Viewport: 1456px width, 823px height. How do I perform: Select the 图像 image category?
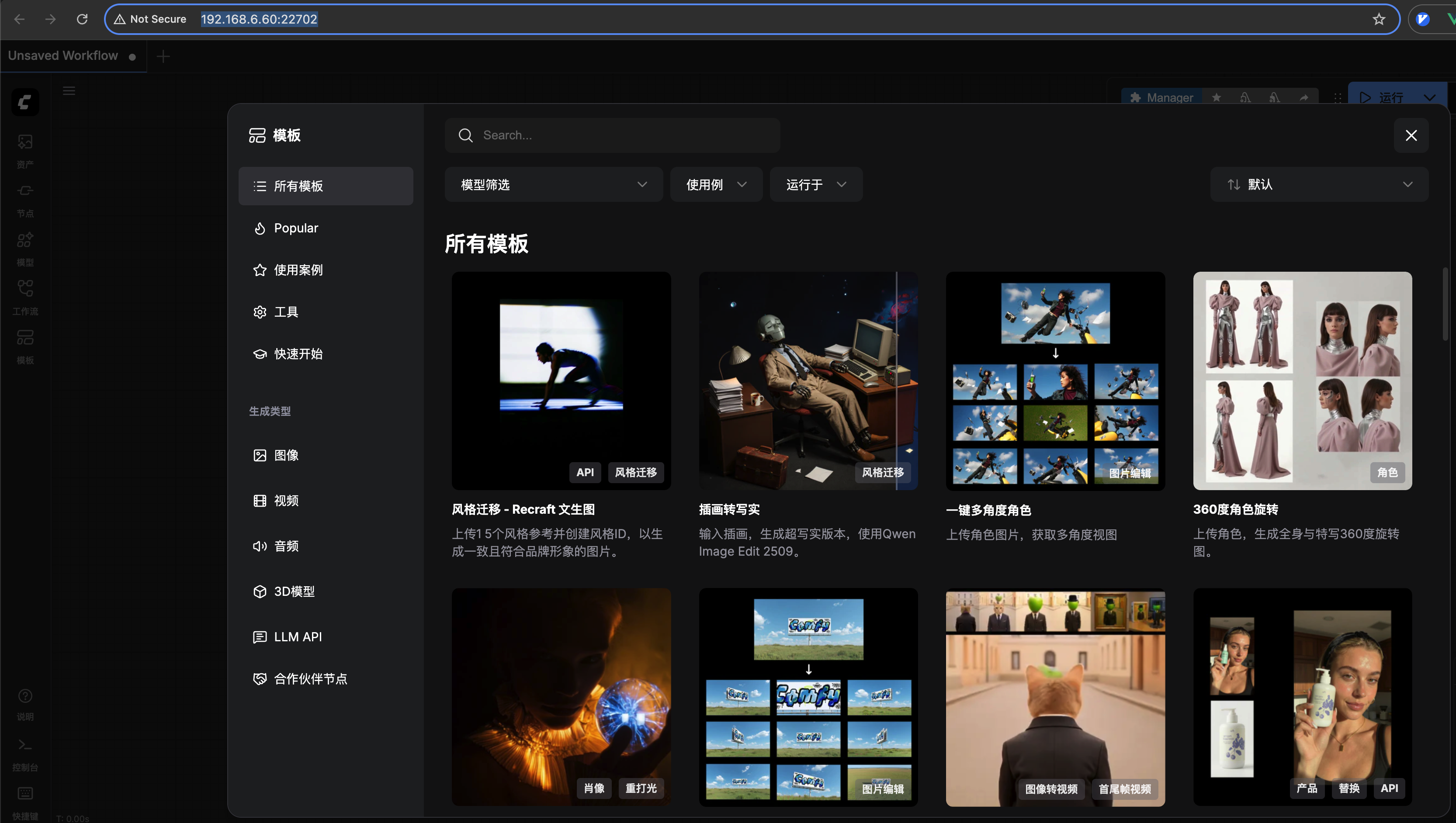coord(286,455)
